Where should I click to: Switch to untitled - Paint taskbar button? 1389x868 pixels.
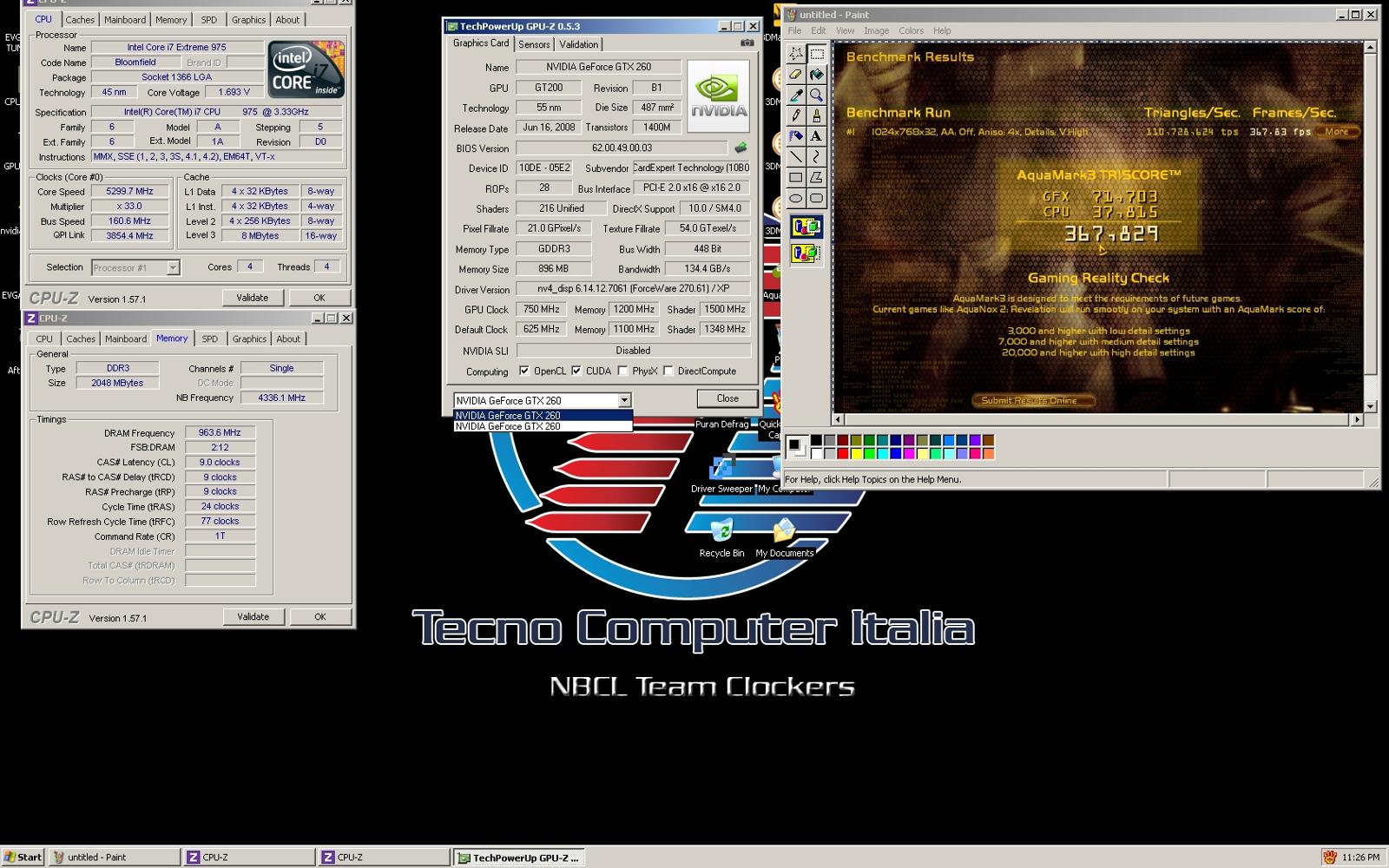[x=115, y=857]
